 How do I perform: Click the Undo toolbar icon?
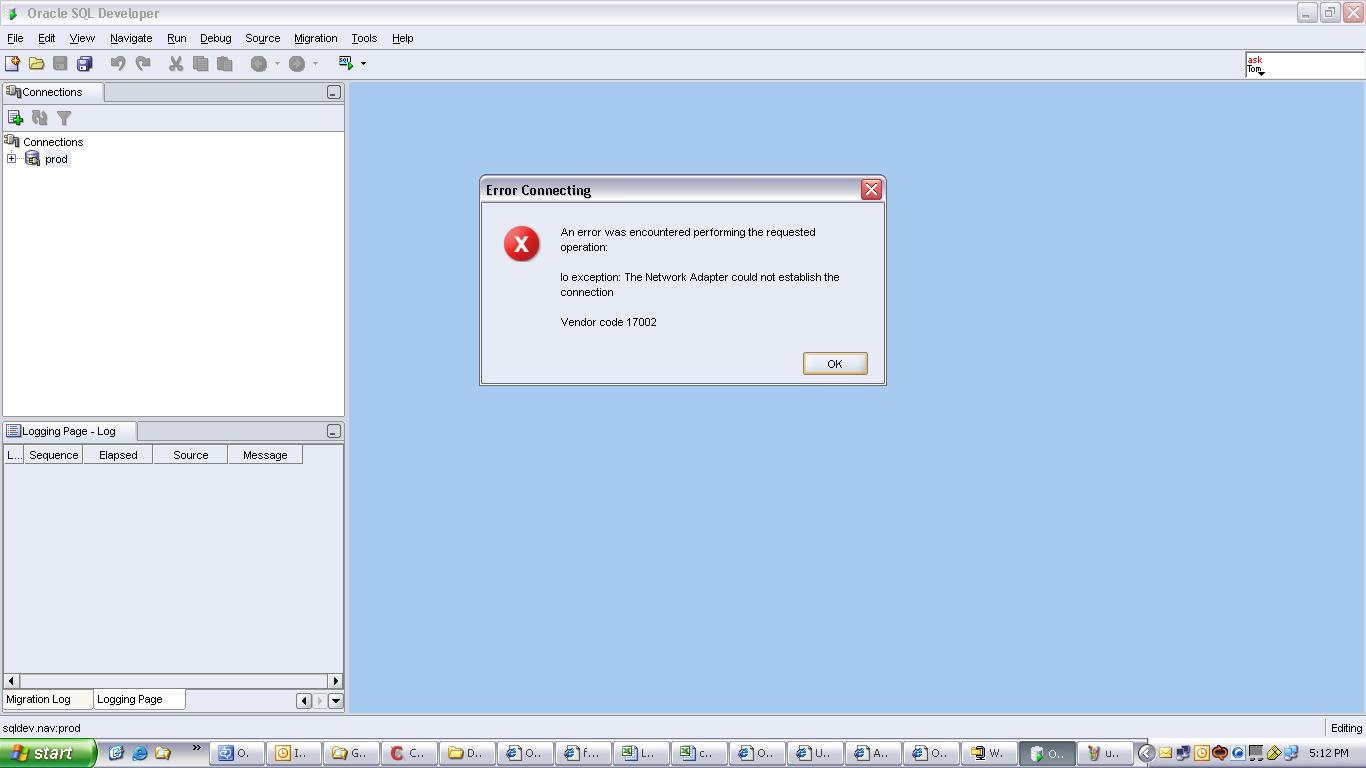118,63
